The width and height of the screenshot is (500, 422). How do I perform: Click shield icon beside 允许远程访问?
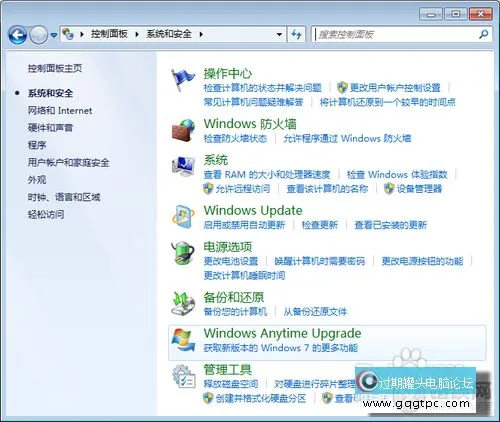(208, 189)
